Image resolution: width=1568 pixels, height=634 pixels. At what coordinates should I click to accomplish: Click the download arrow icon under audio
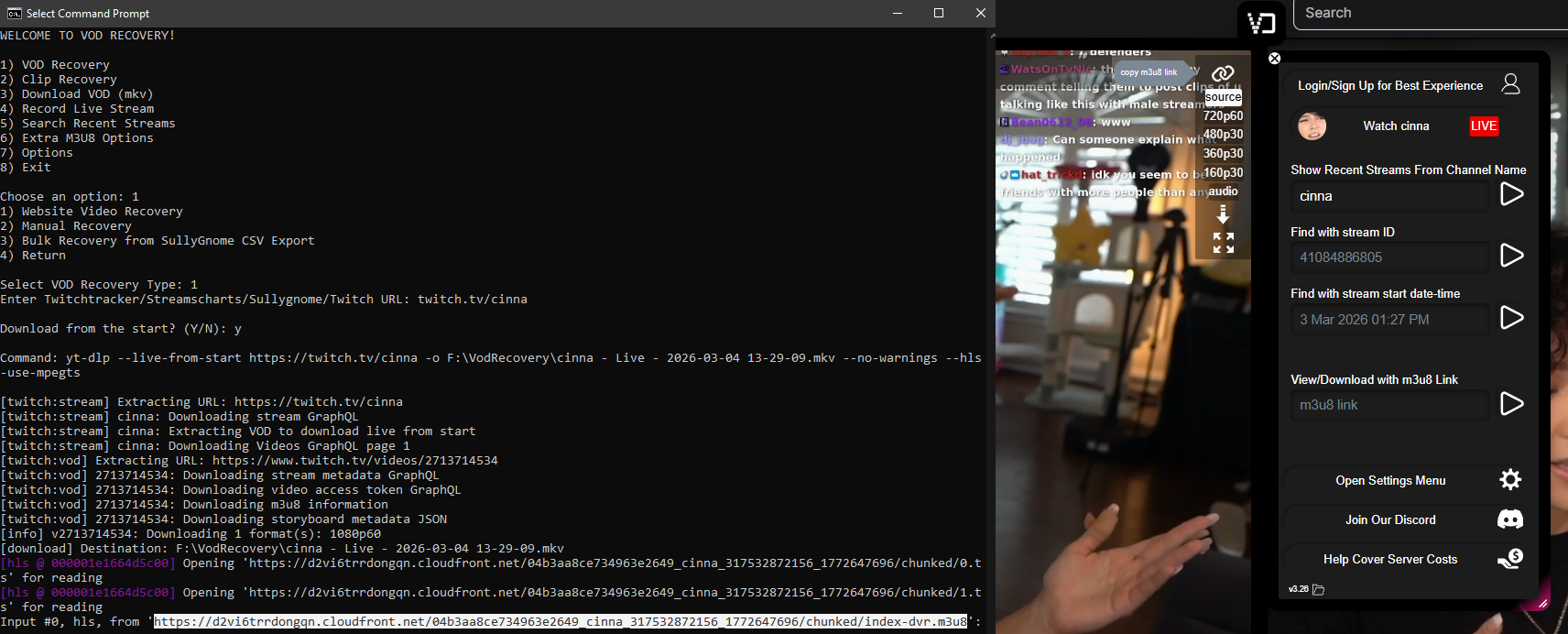1223,214
